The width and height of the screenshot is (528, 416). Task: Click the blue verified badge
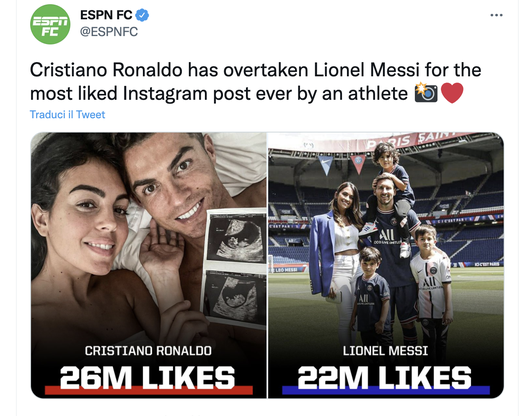tap(142, 15)
